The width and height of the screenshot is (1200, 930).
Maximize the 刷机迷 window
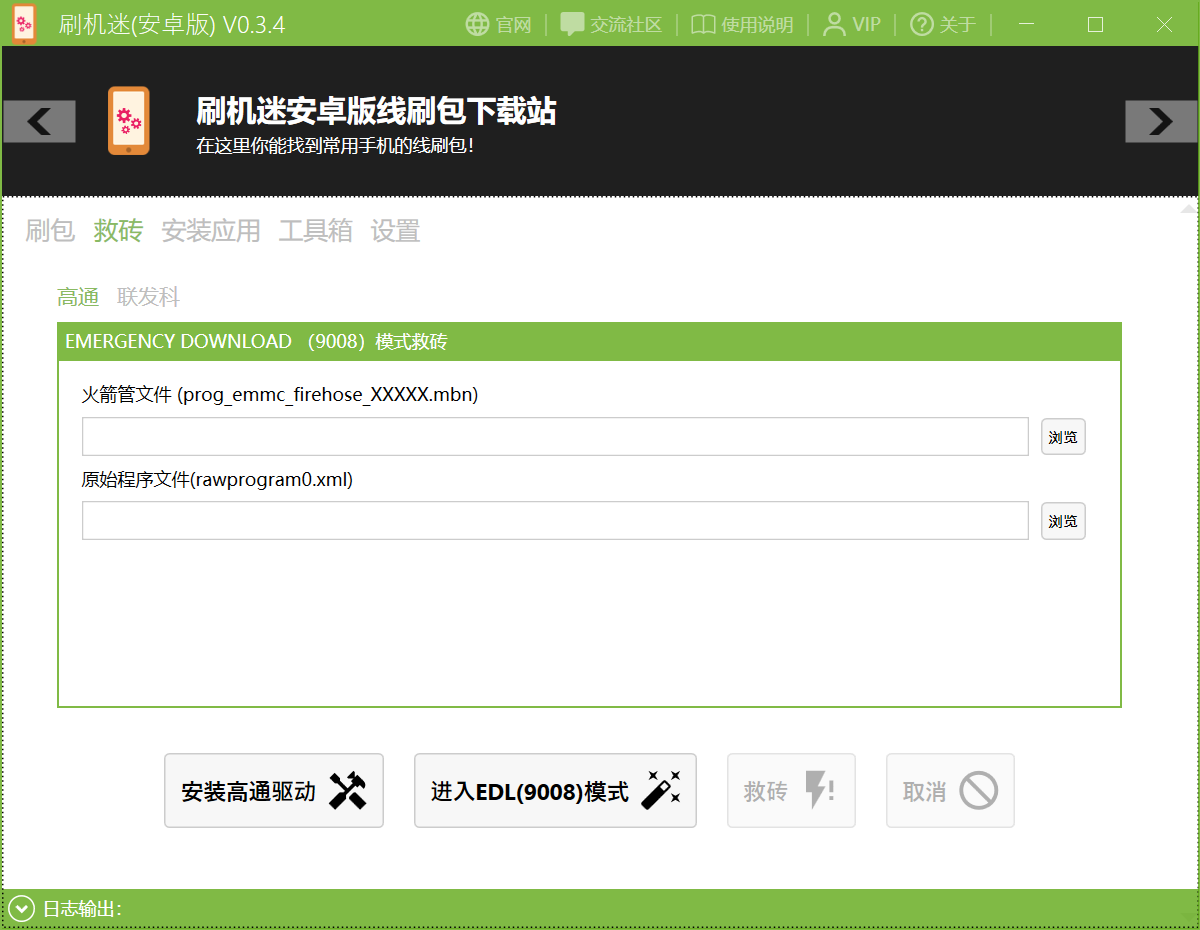coord(1095,24)
